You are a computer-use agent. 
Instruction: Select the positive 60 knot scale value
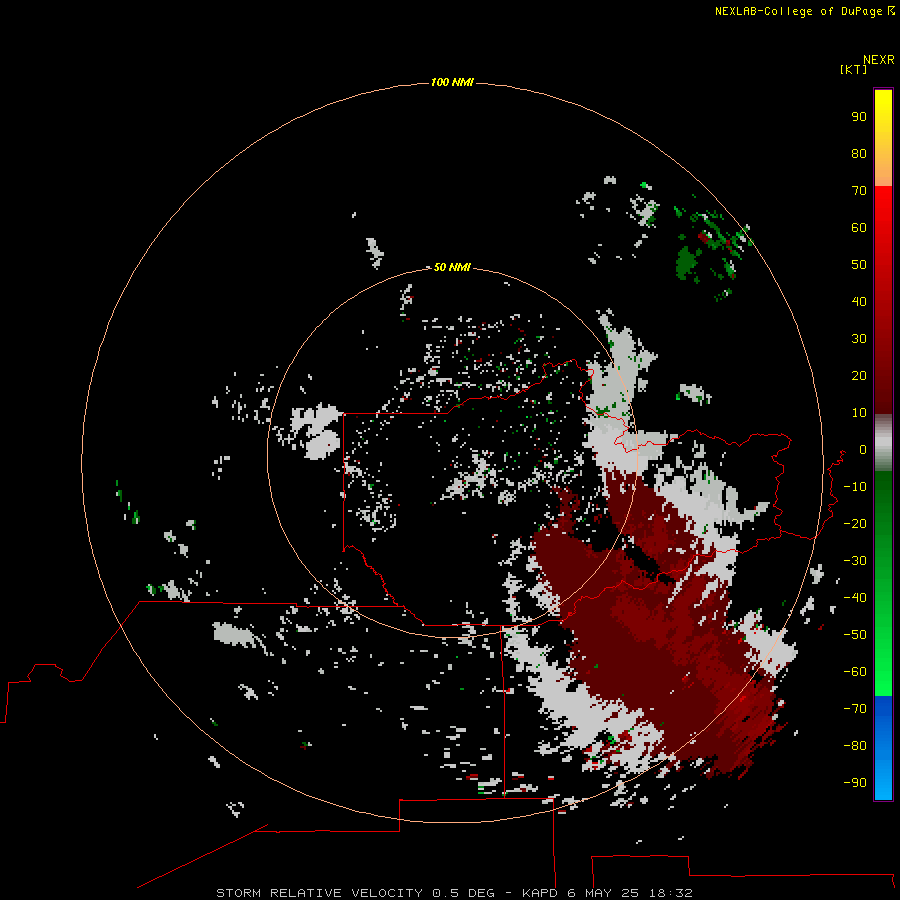859,227
